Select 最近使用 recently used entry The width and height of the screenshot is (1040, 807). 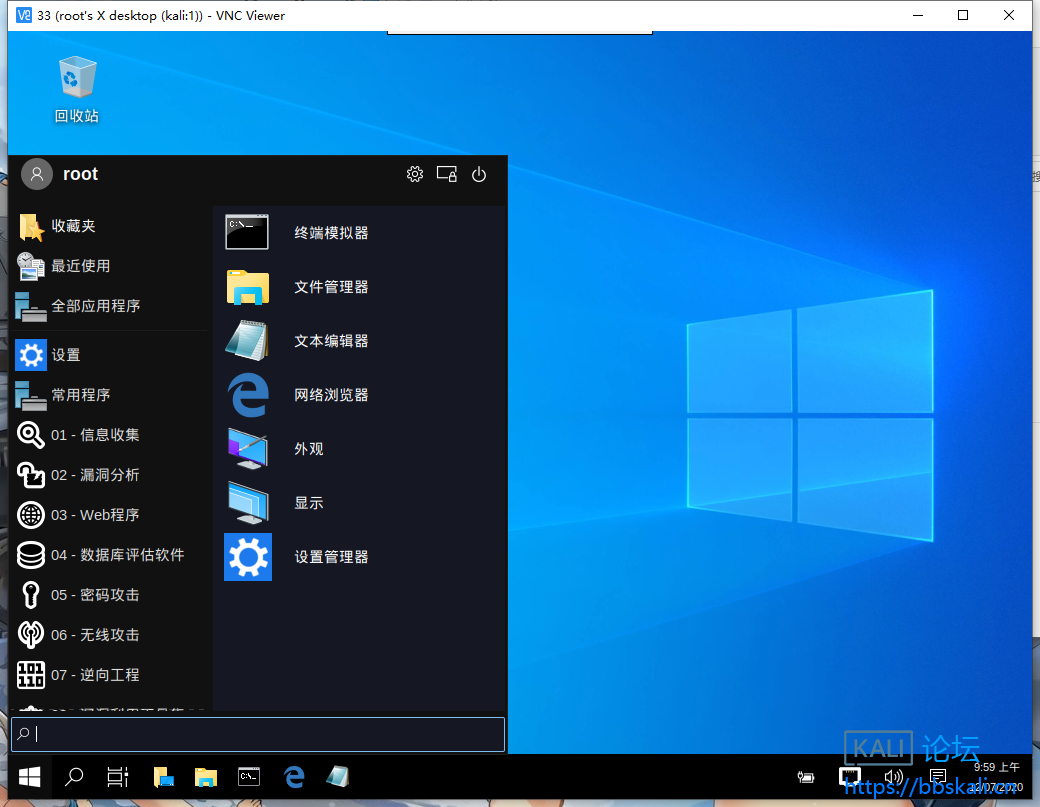tap(80, 266)
